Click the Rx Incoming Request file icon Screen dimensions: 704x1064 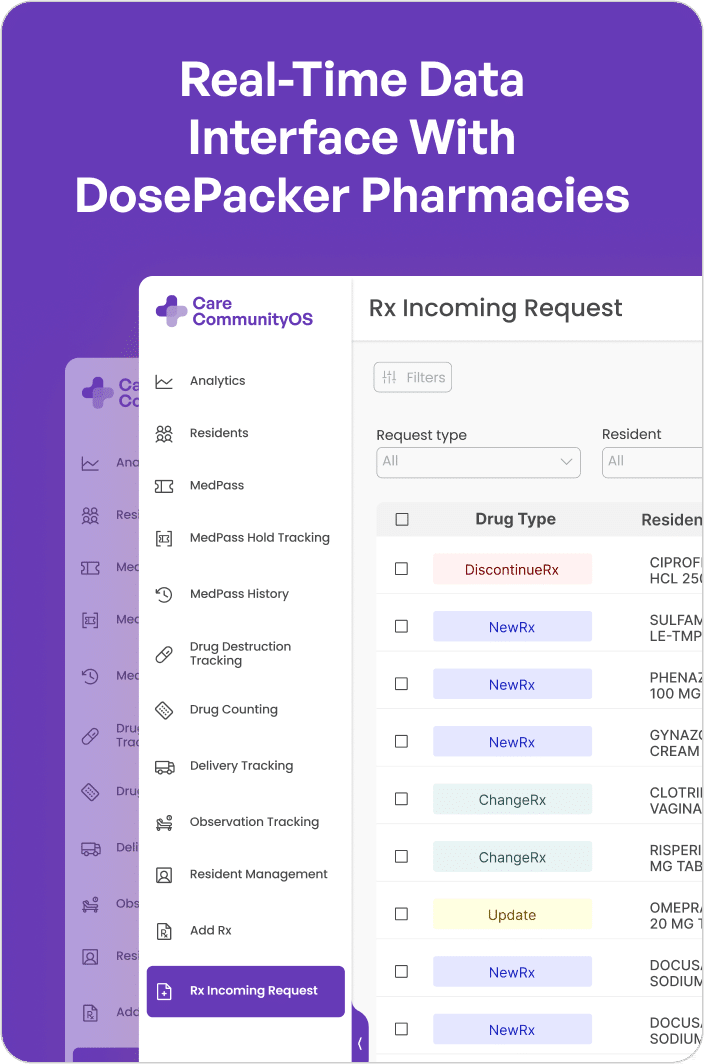pos(164,991)
